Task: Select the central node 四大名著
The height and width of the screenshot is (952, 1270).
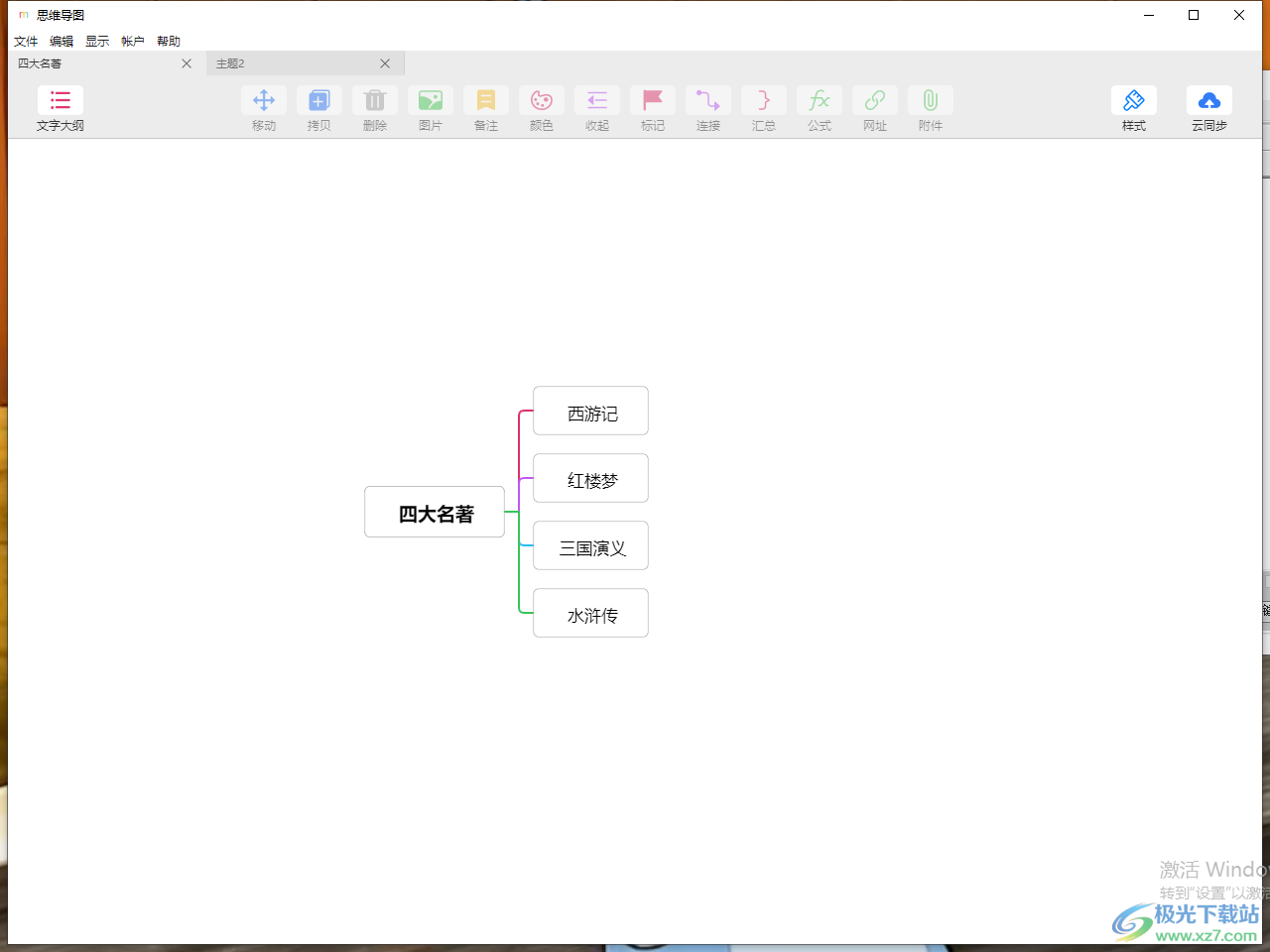Action: coord(435,512)
